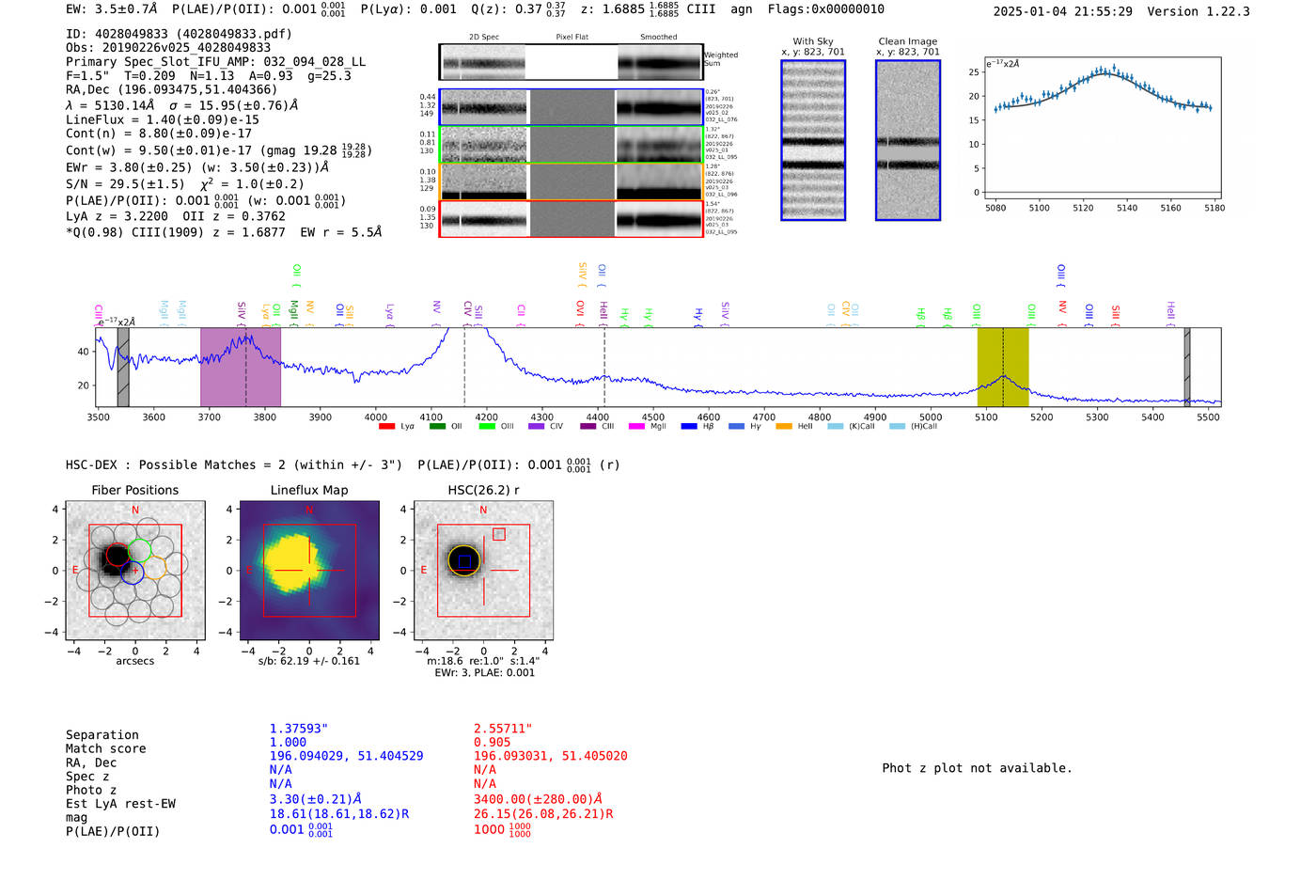Click the dashed vertical line near 4160Å

point(464,368)
